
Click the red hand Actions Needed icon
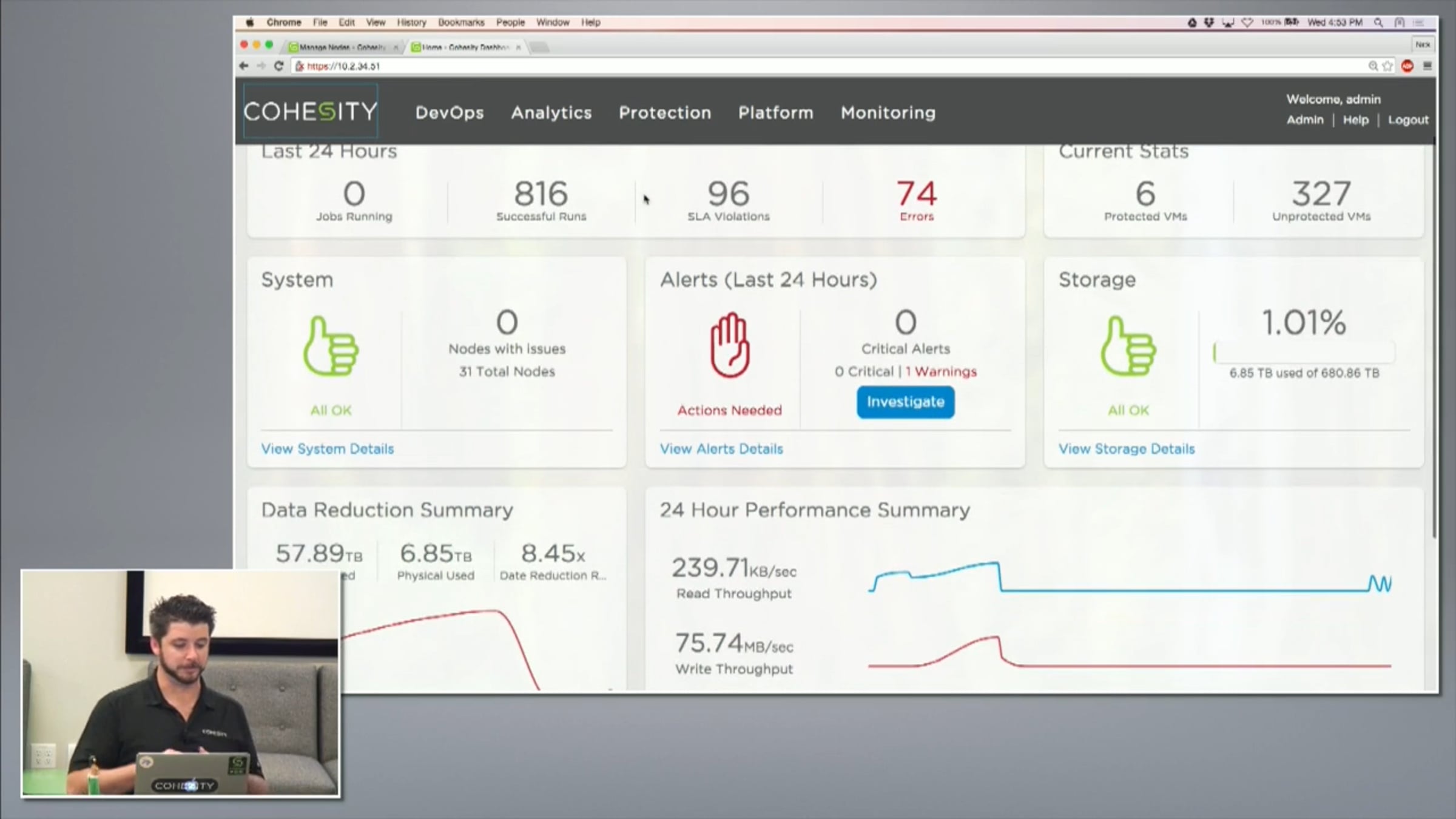(x=730, y=345)
